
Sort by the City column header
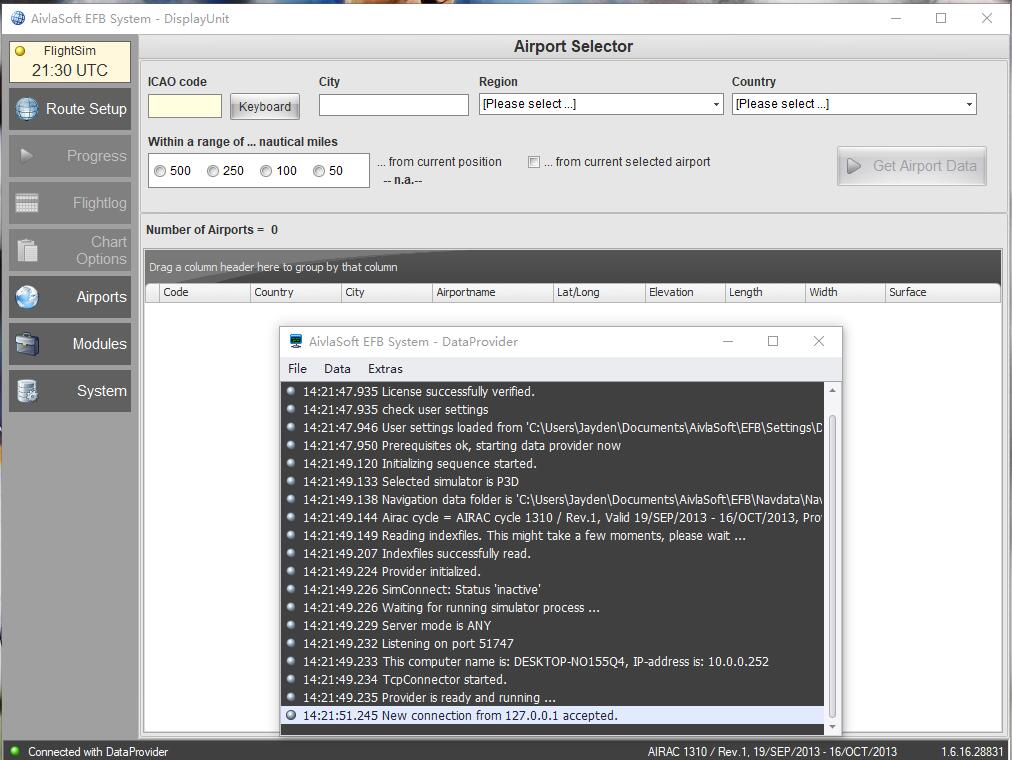click(x=387, y=292)
